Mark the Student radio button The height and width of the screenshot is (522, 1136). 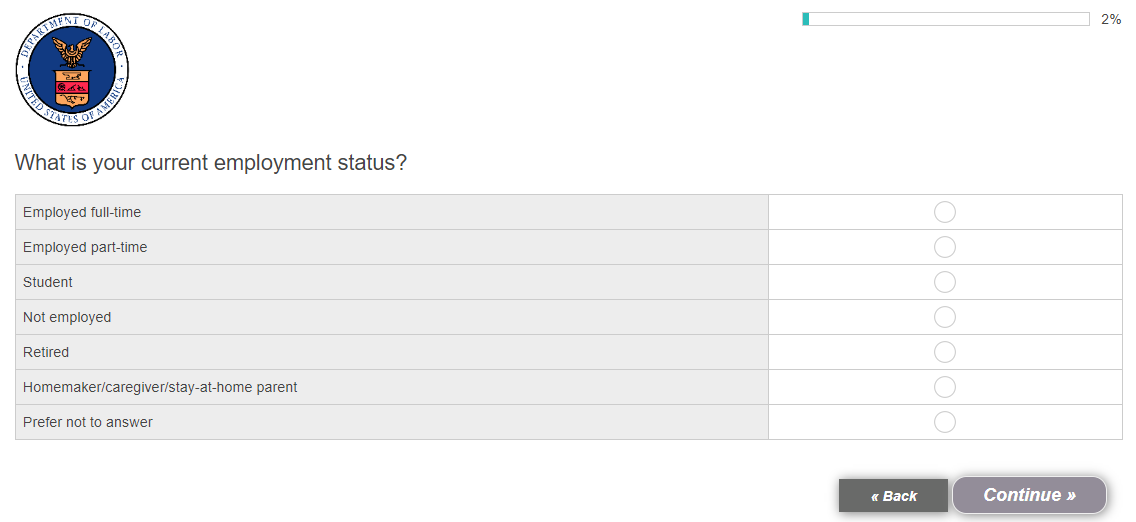(944, 282)
